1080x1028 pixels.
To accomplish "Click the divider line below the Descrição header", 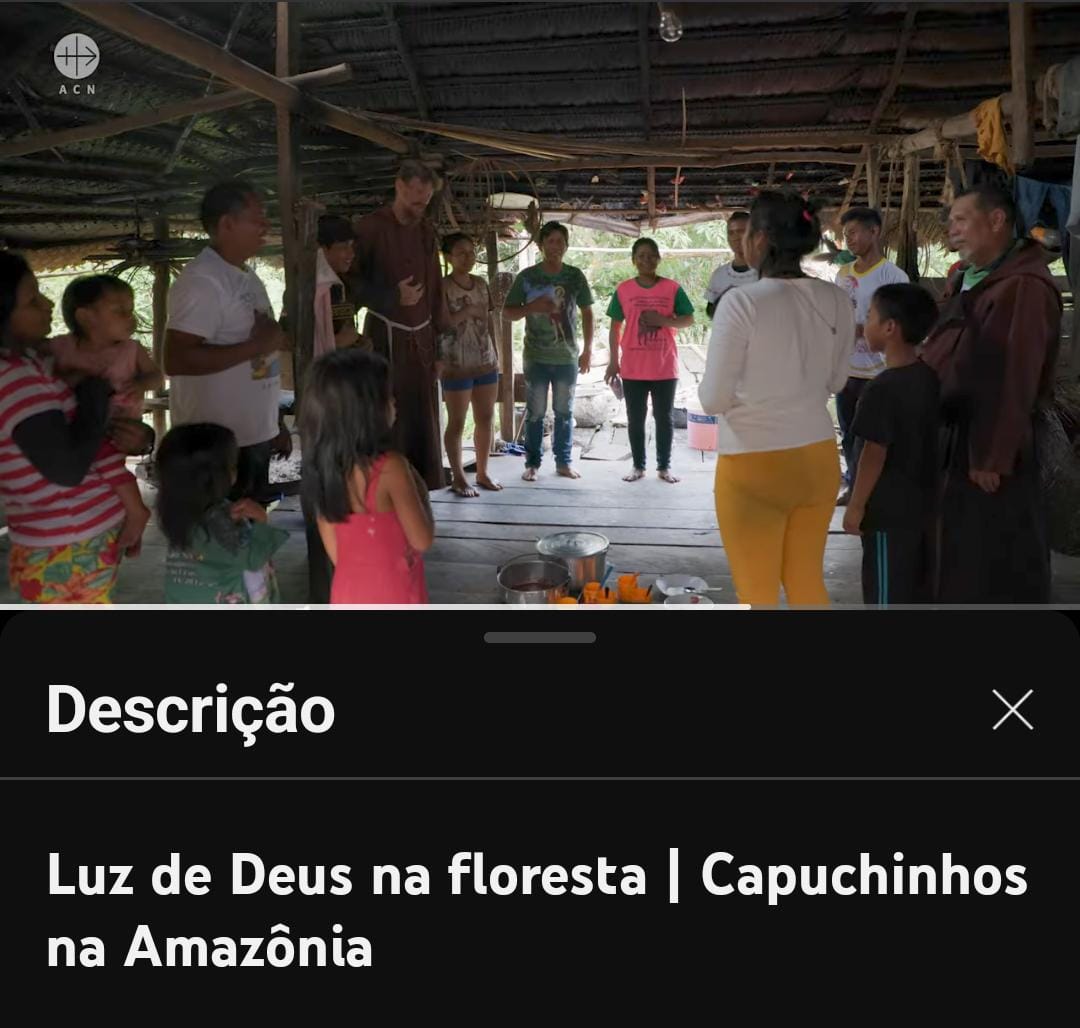I will click(540, 778).
